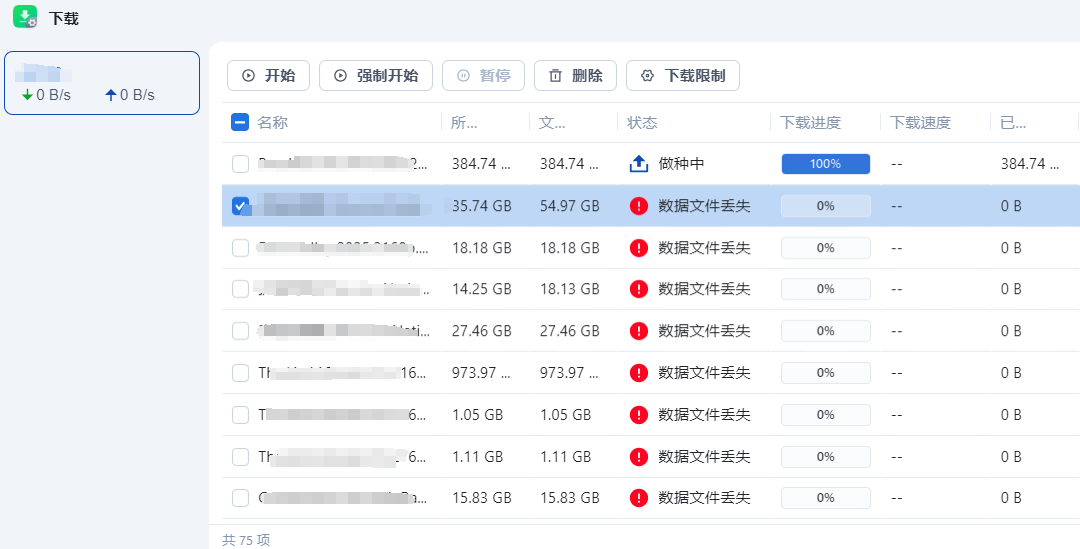The image size is (1080, 549).
Task: Click the 18.13 GB file size cell
Action: 570,289
